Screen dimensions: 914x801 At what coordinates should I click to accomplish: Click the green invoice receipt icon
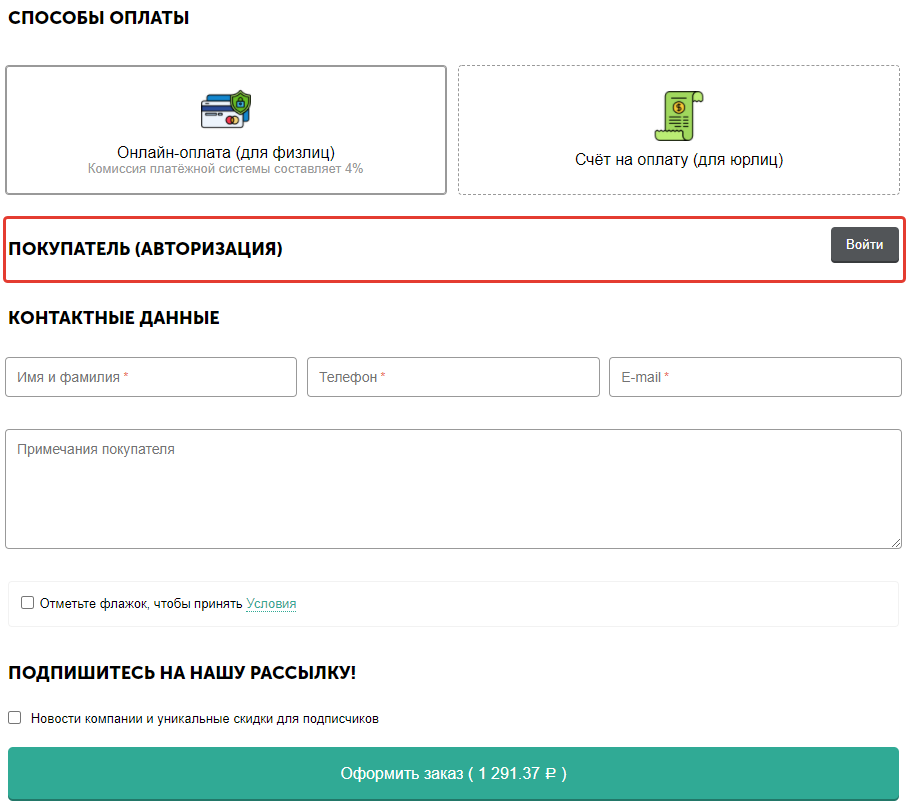tap(679, 116)
